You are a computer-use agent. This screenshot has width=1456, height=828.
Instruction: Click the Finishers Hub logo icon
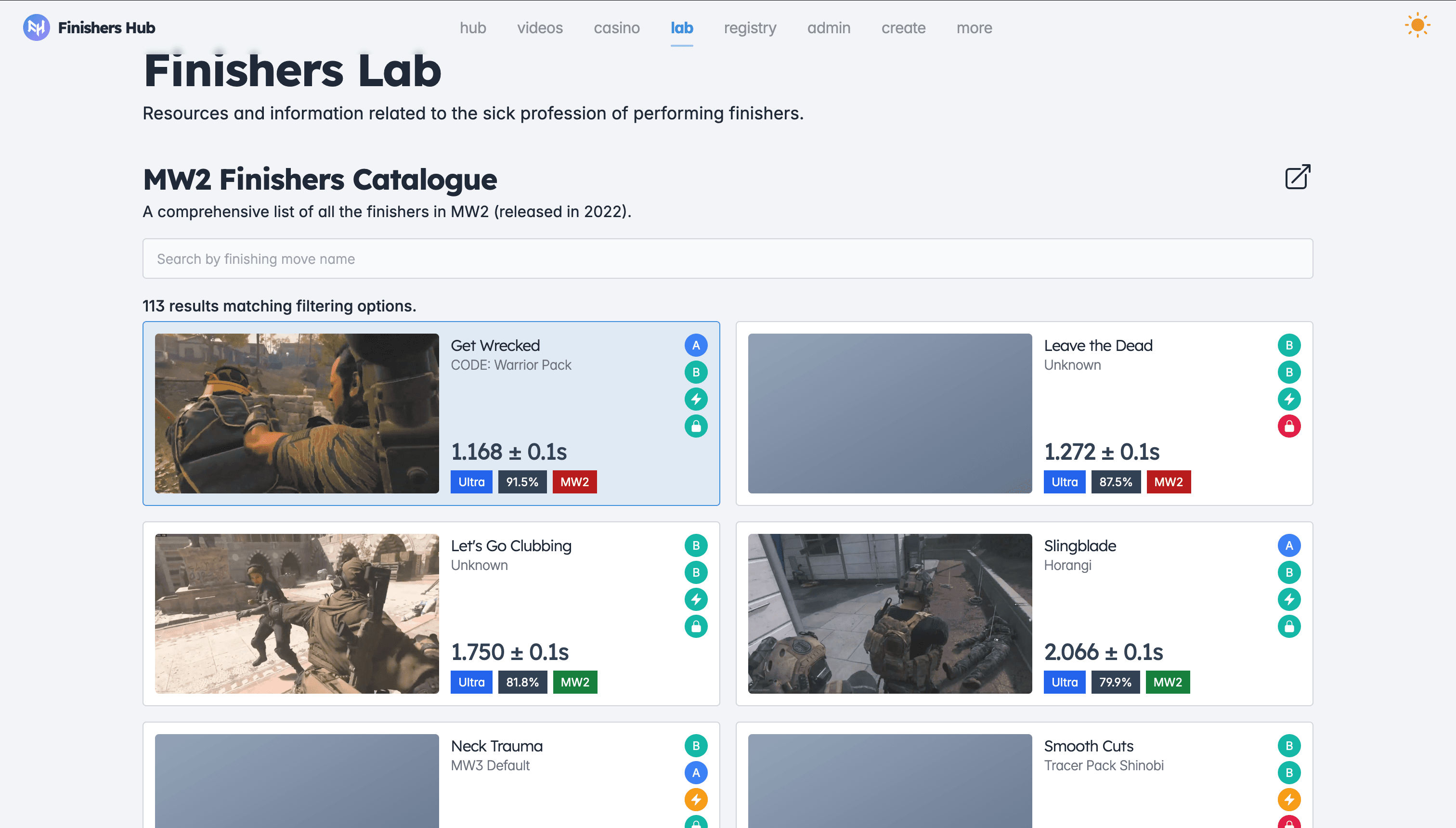click(x=37, y=27)
